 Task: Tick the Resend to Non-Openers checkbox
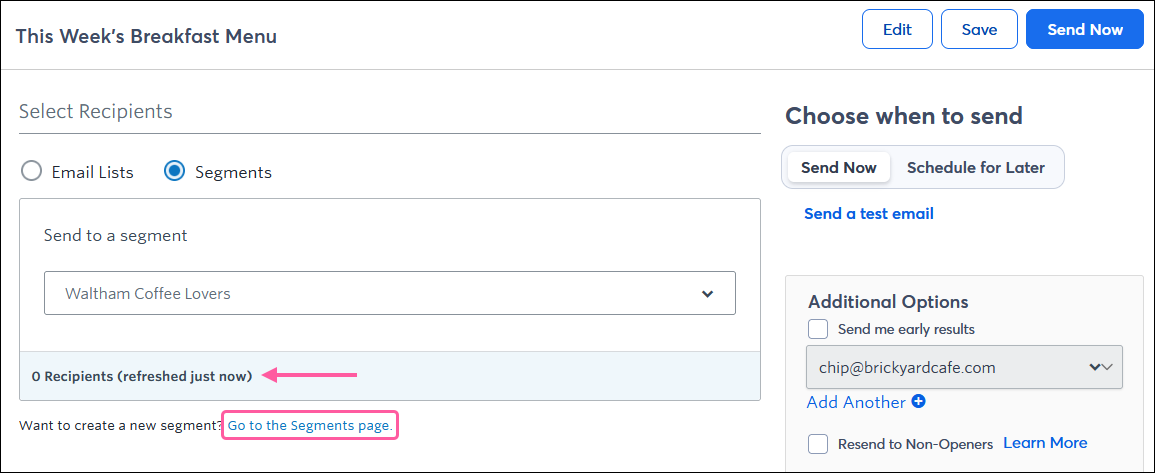click(x=818, y=444)
